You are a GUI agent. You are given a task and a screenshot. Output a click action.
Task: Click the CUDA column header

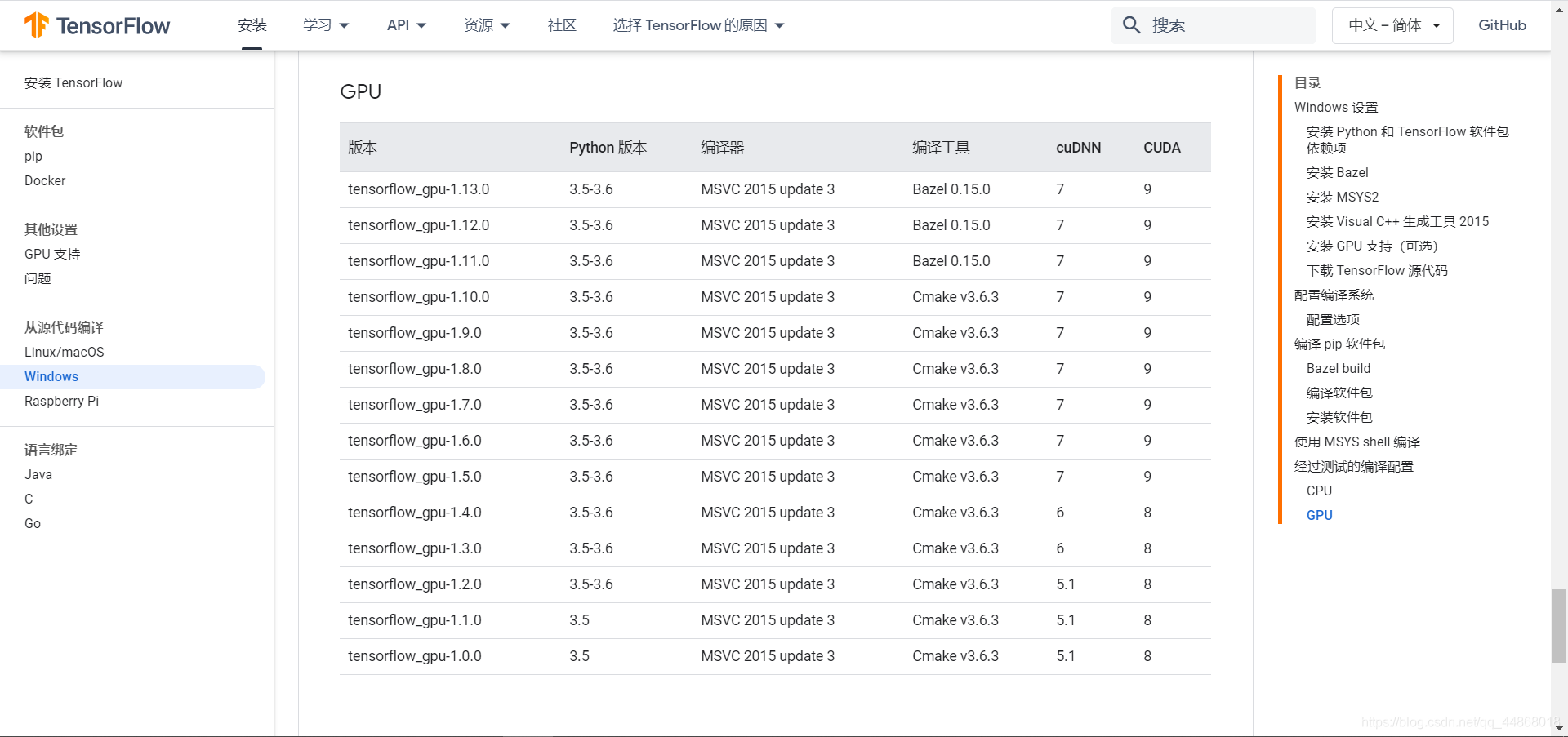[1162, 148]
